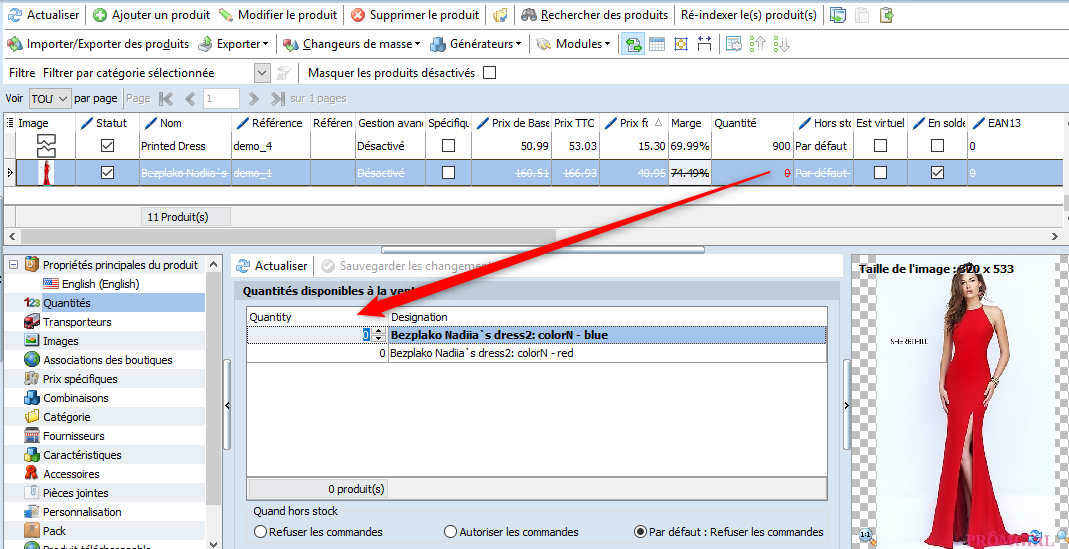Click Supprimer le produit red cross

(358, 14)
